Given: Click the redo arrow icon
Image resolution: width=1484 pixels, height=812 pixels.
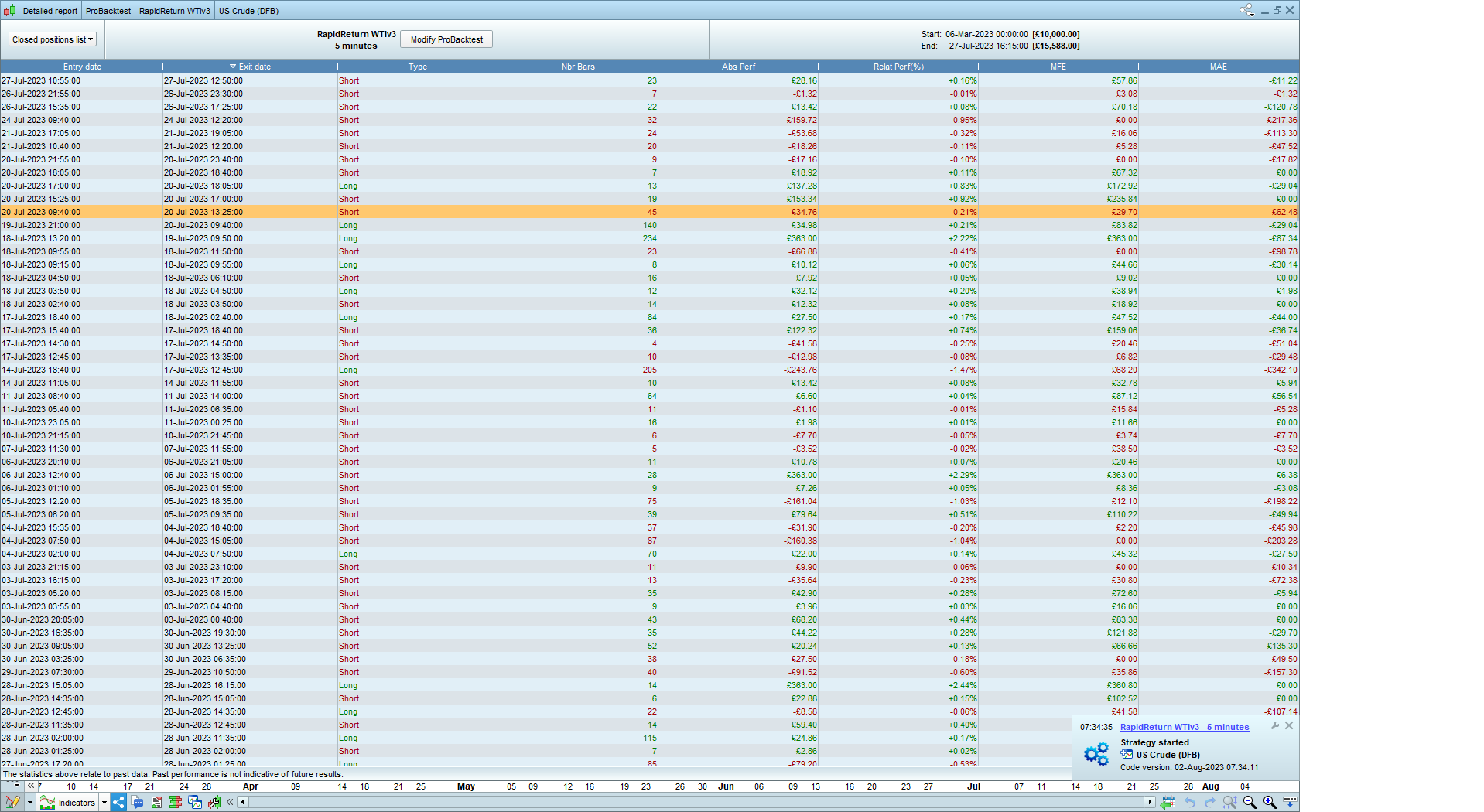Looking at the screenshot, I should click(1209, 802).
